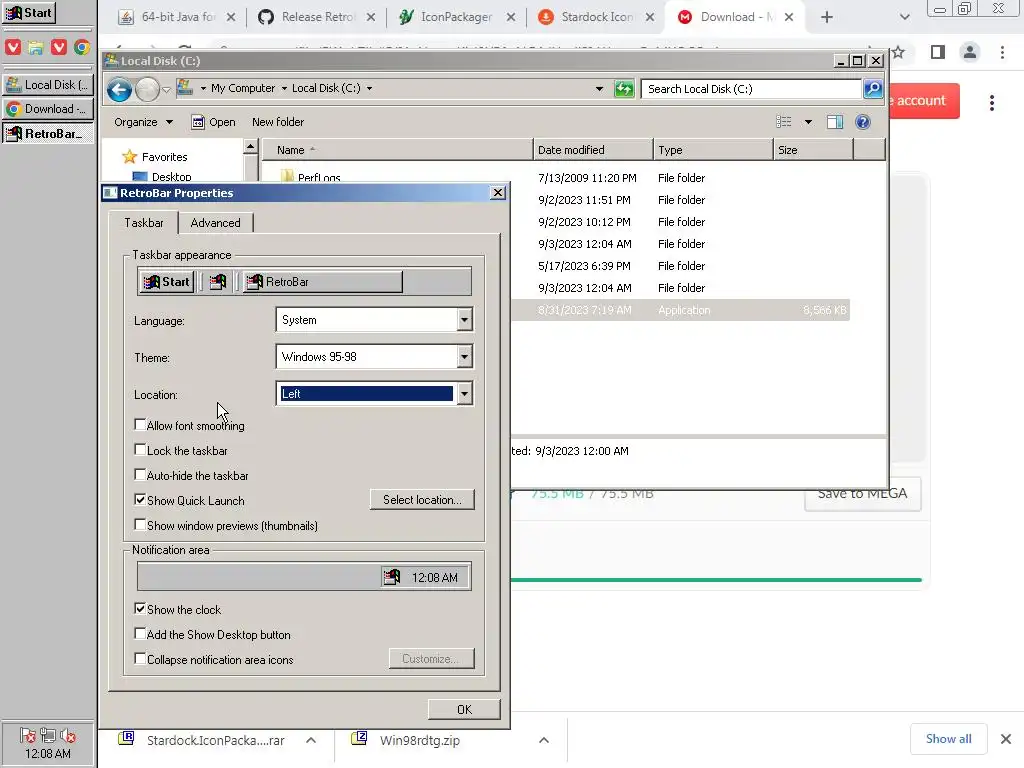Click the change view icon

point(784,122)
